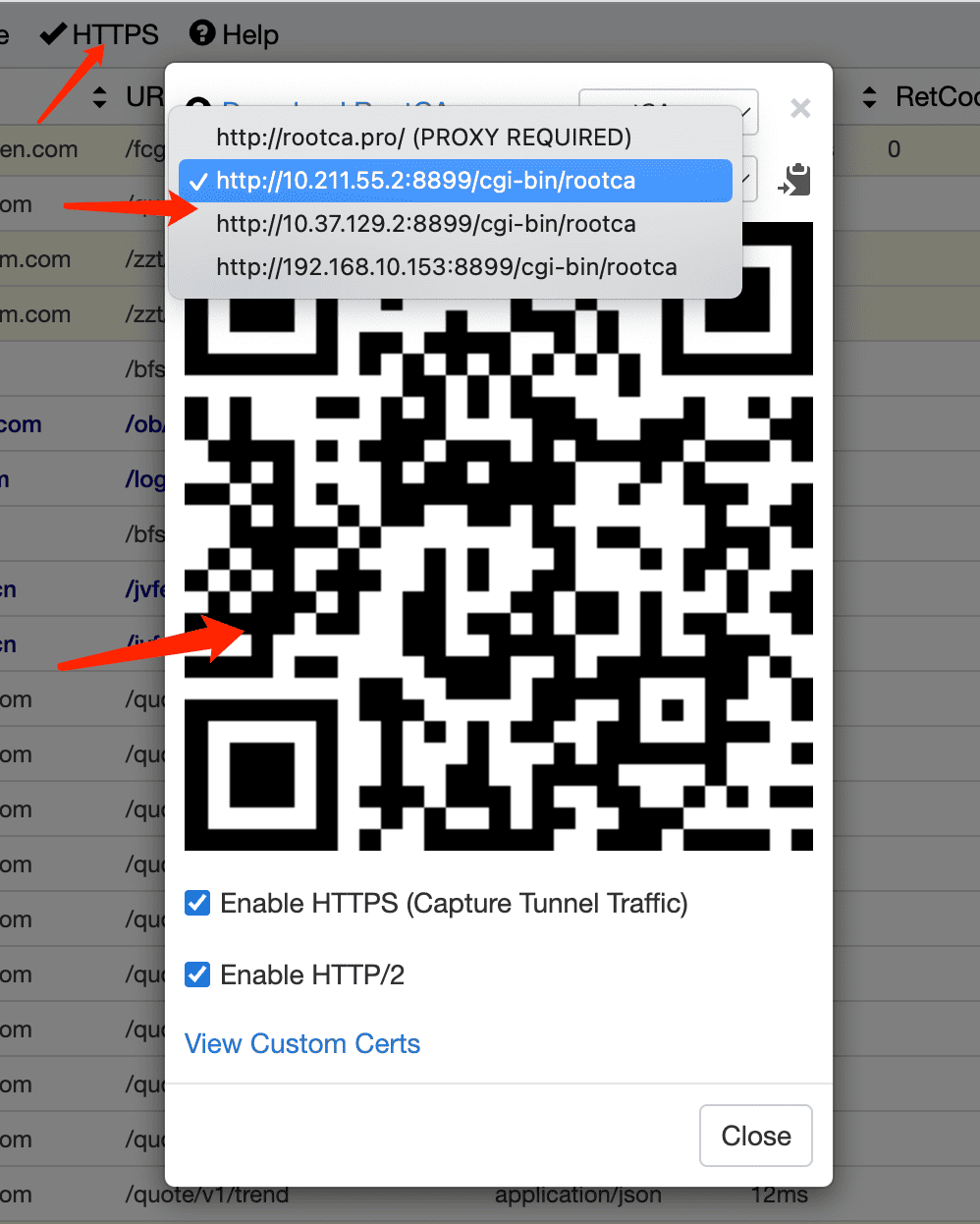
Task: Click the application/json cell
Action: [578, 1196]
